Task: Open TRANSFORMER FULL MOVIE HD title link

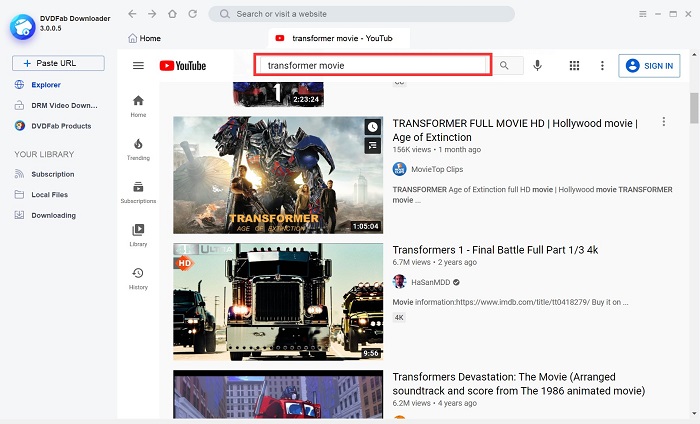Action: point(515,130)
